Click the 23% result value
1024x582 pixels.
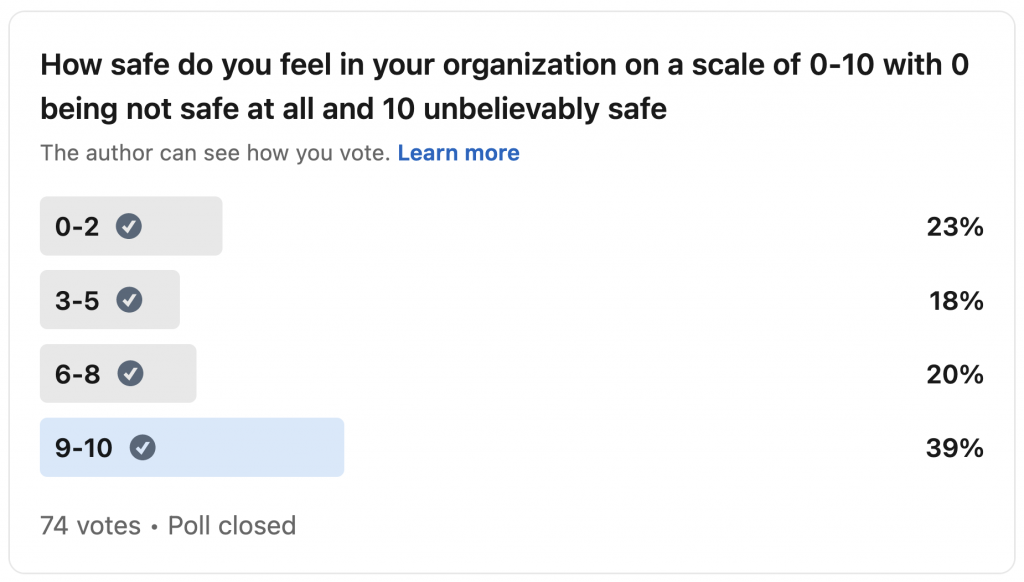point(955,227)
